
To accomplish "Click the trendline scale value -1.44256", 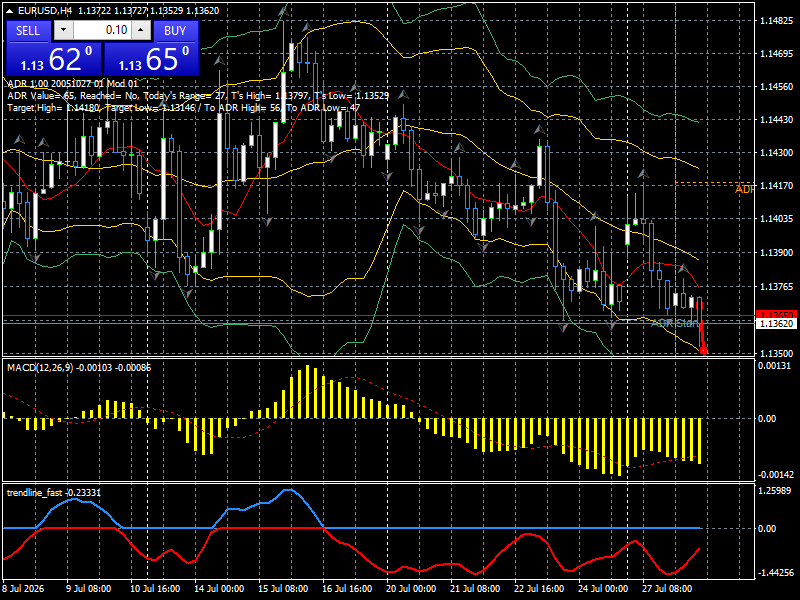I will (x=776, y=572).
